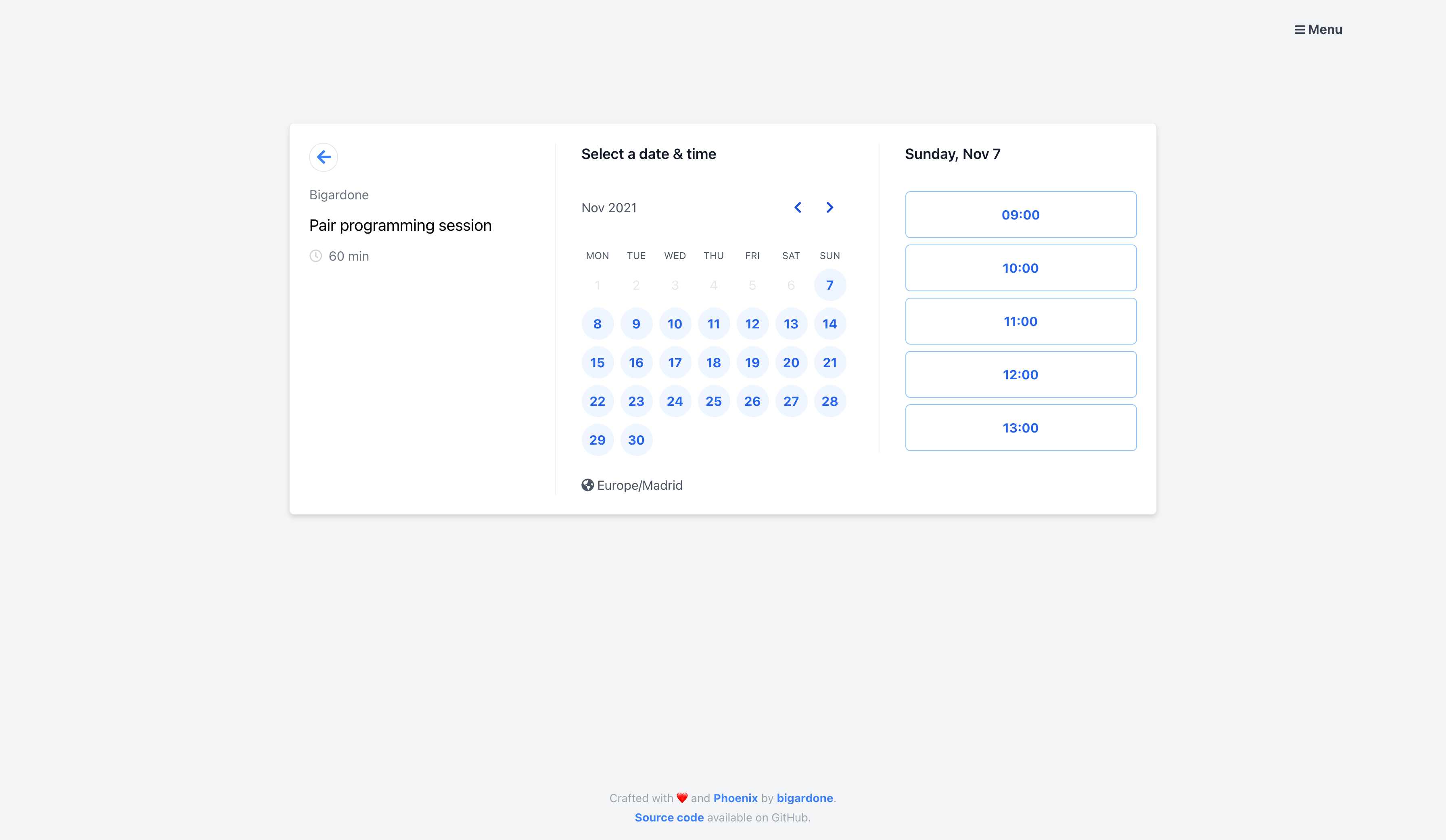The height and width of the screenshot is (840, 1446).
Task: Pick the 10:00 time slot
Action: [x=1020, y=268]
